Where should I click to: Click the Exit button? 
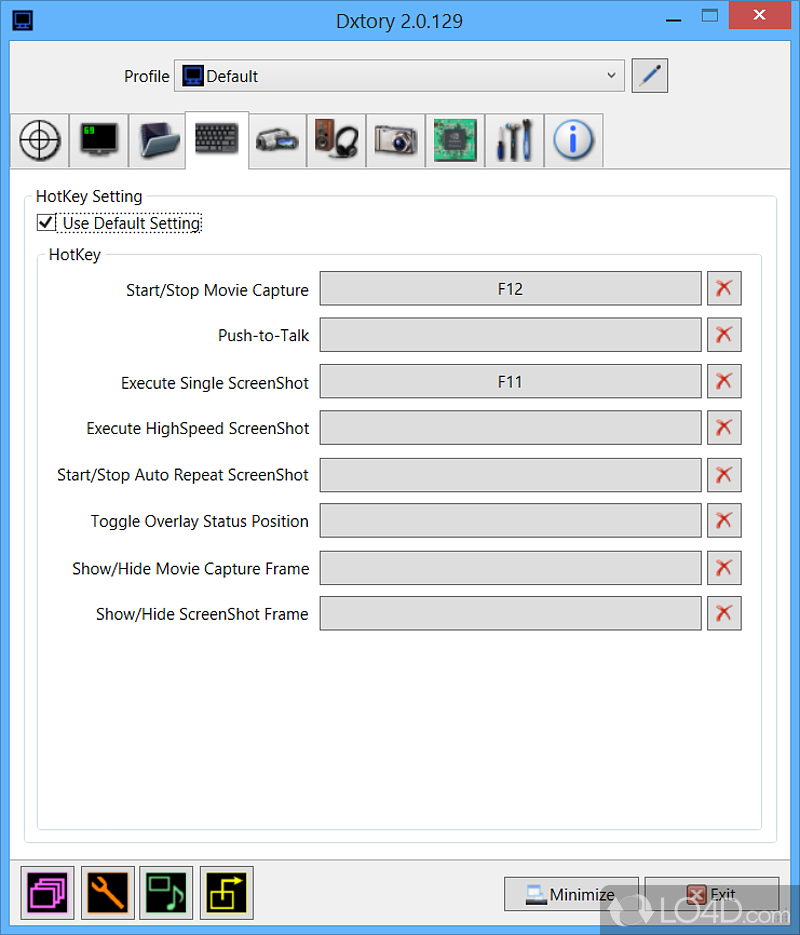(x=712, y=894)
